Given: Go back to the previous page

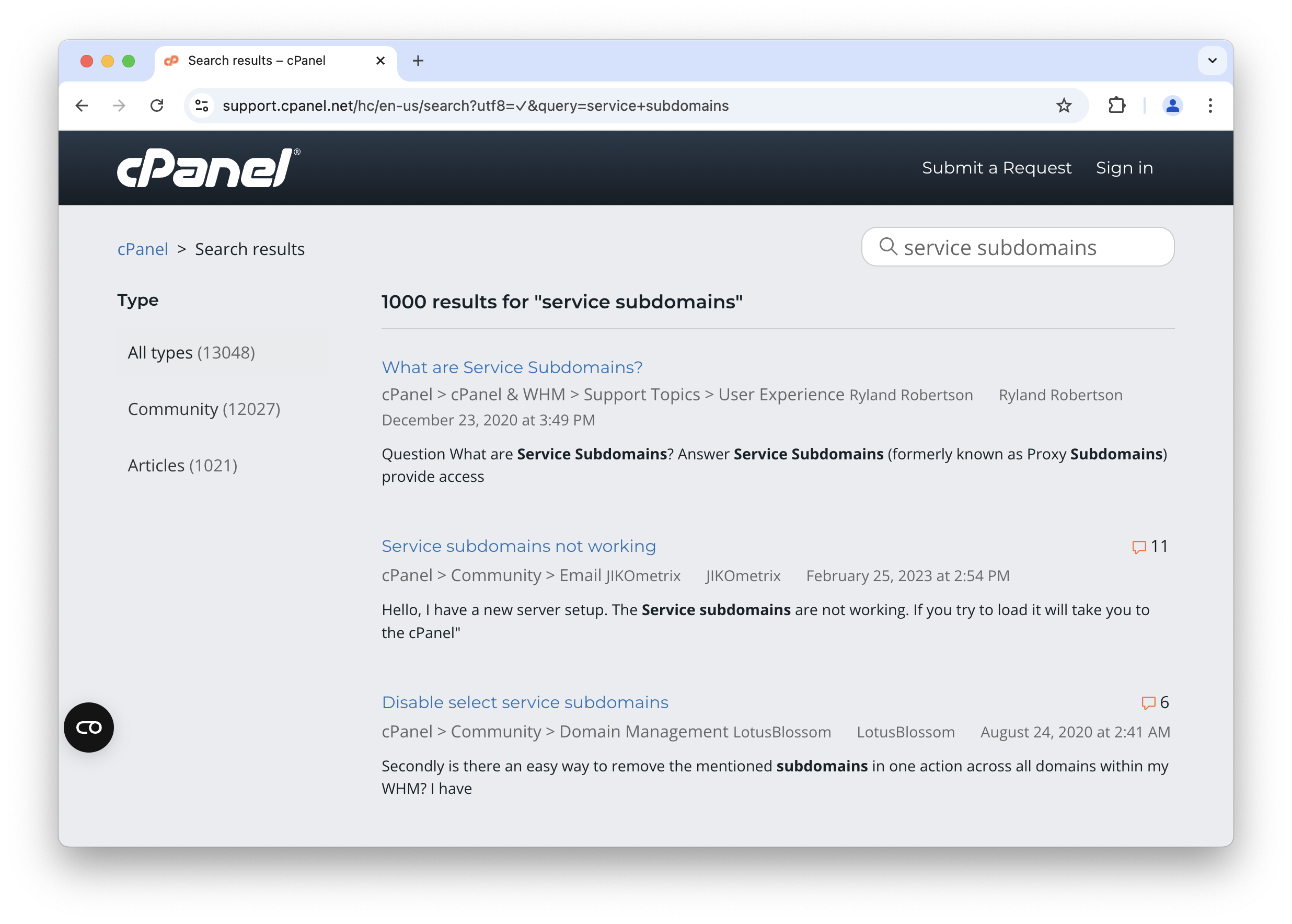Looking at the screenshot, I should tap(82, 106).
